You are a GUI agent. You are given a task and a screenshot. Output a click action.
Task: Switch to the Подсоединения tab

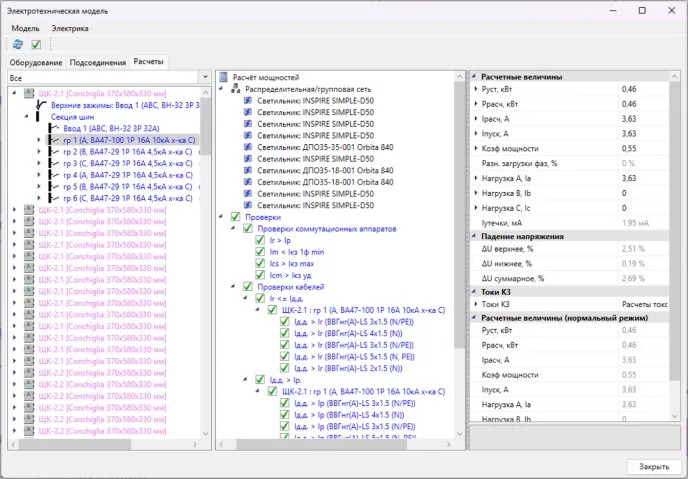tap(98, 62)
